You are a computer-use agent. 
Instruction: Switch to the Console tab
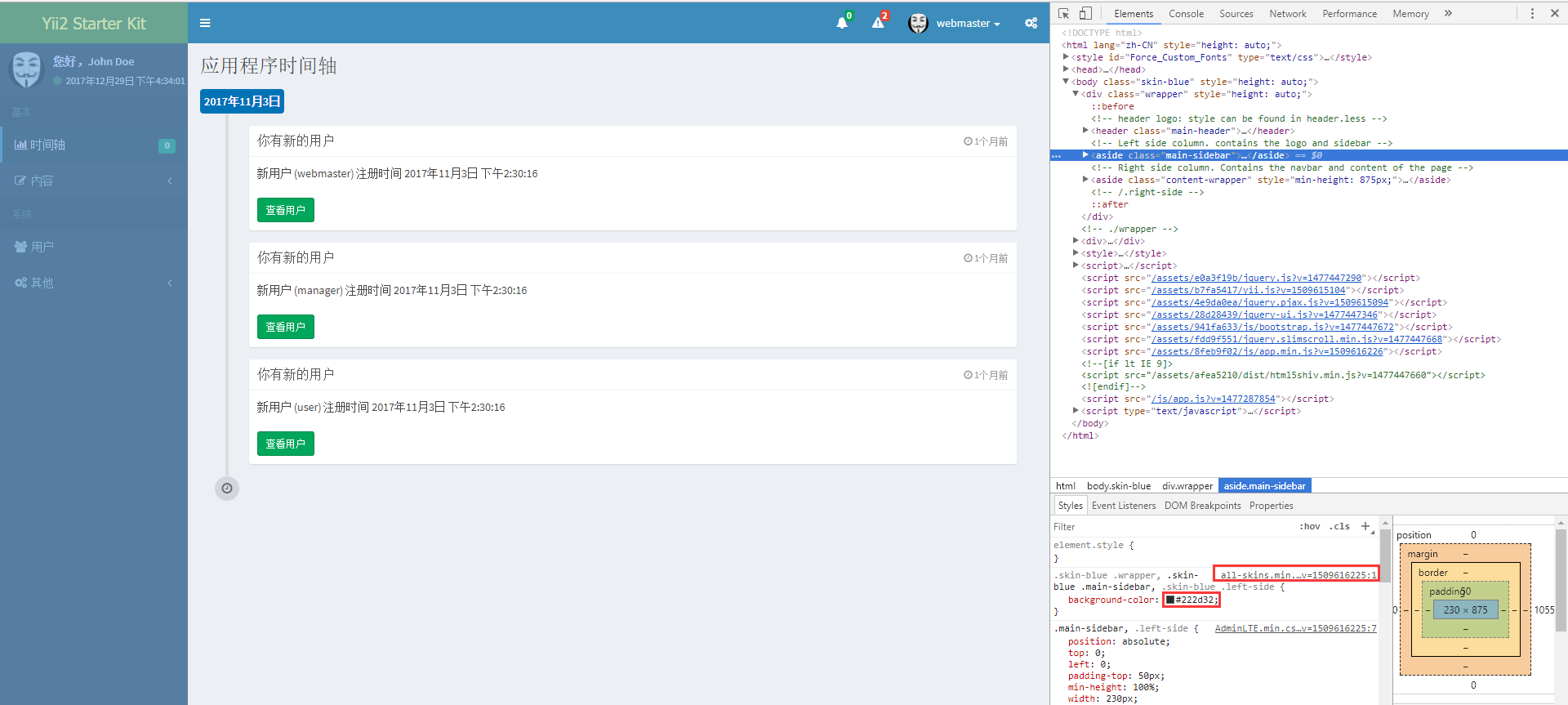[x=1186, y=13]
